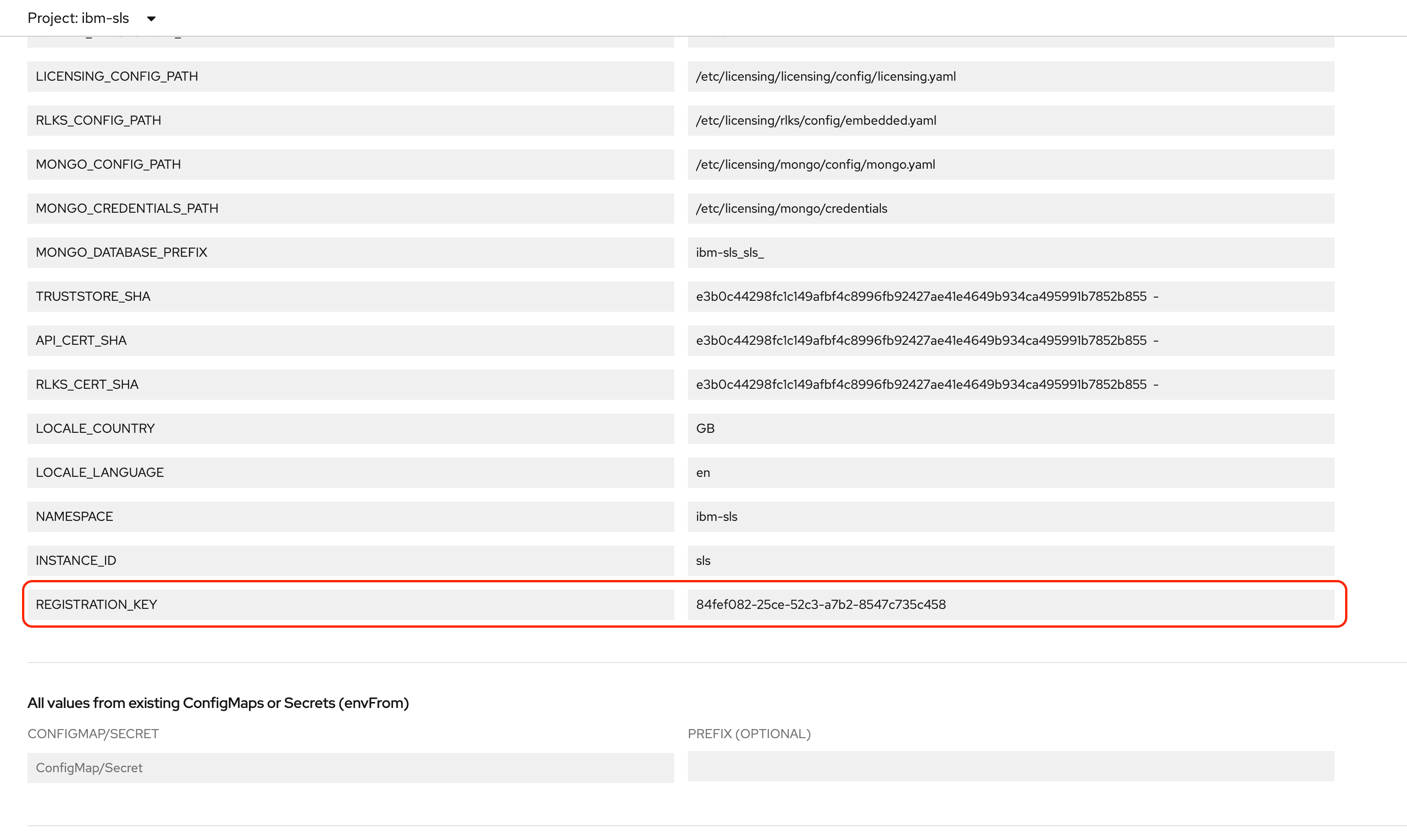Select the API_CERT_SHA name field

pyautogui.click(x=350, y=341)
